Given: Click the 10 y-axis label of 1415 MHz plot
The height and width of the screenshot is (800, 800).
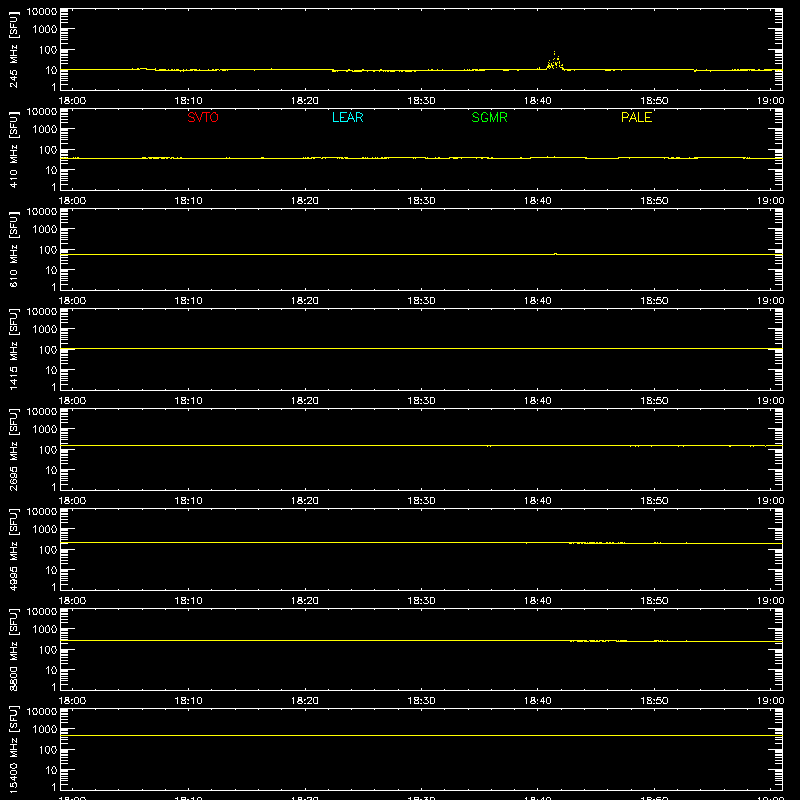Looking at the screenshot, I should pyautogui.click(x=51, y=370).
